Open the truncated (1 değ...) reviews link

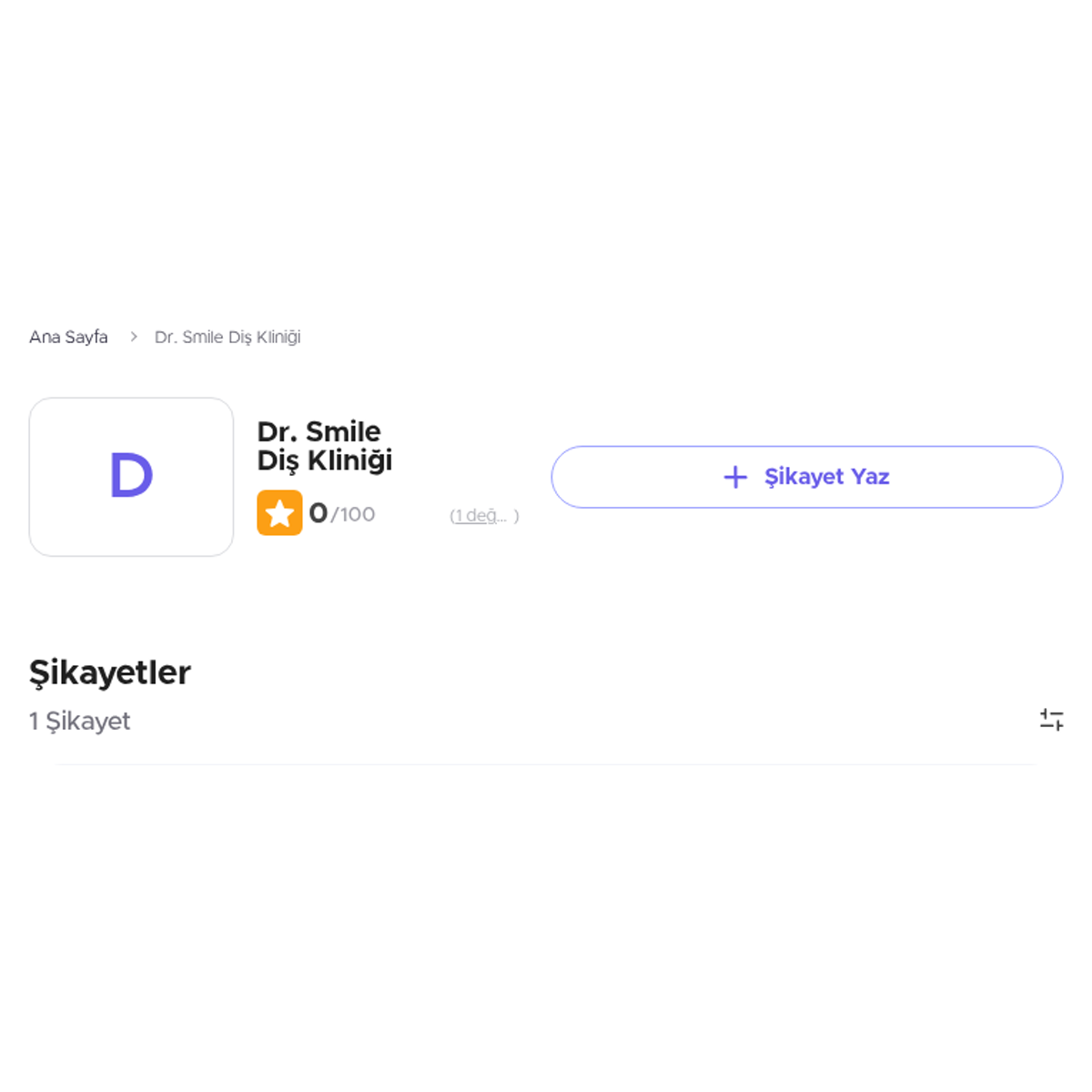pyautogui.click(x=479, y=516)
